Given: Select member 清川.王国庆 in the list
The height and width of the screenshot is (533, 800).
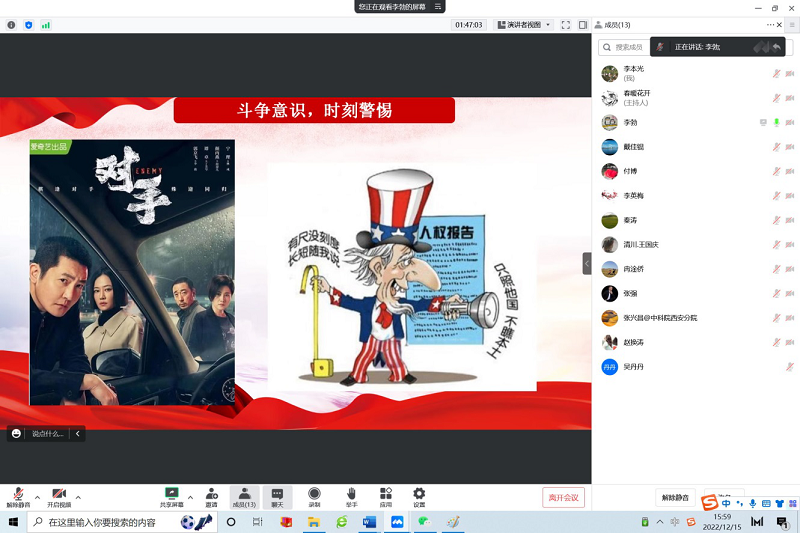Looking at the screenshot, I should pos(696,245).
